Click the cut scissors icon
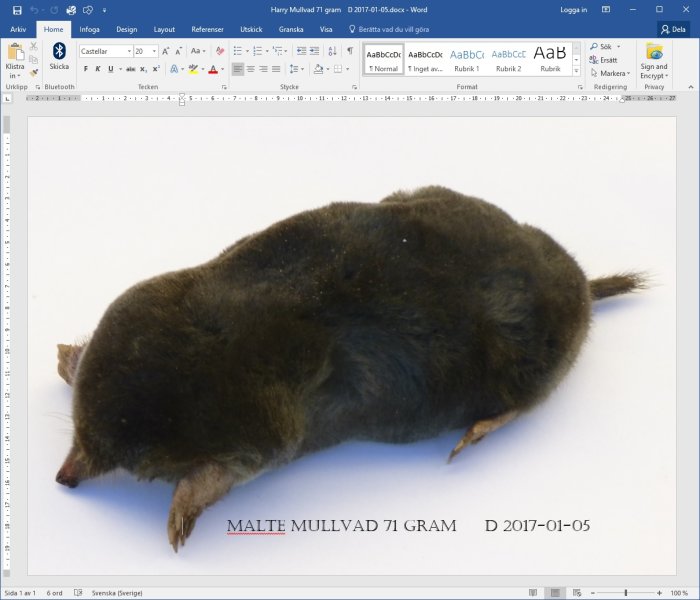The image size is (700, 600). click(33, 46)
